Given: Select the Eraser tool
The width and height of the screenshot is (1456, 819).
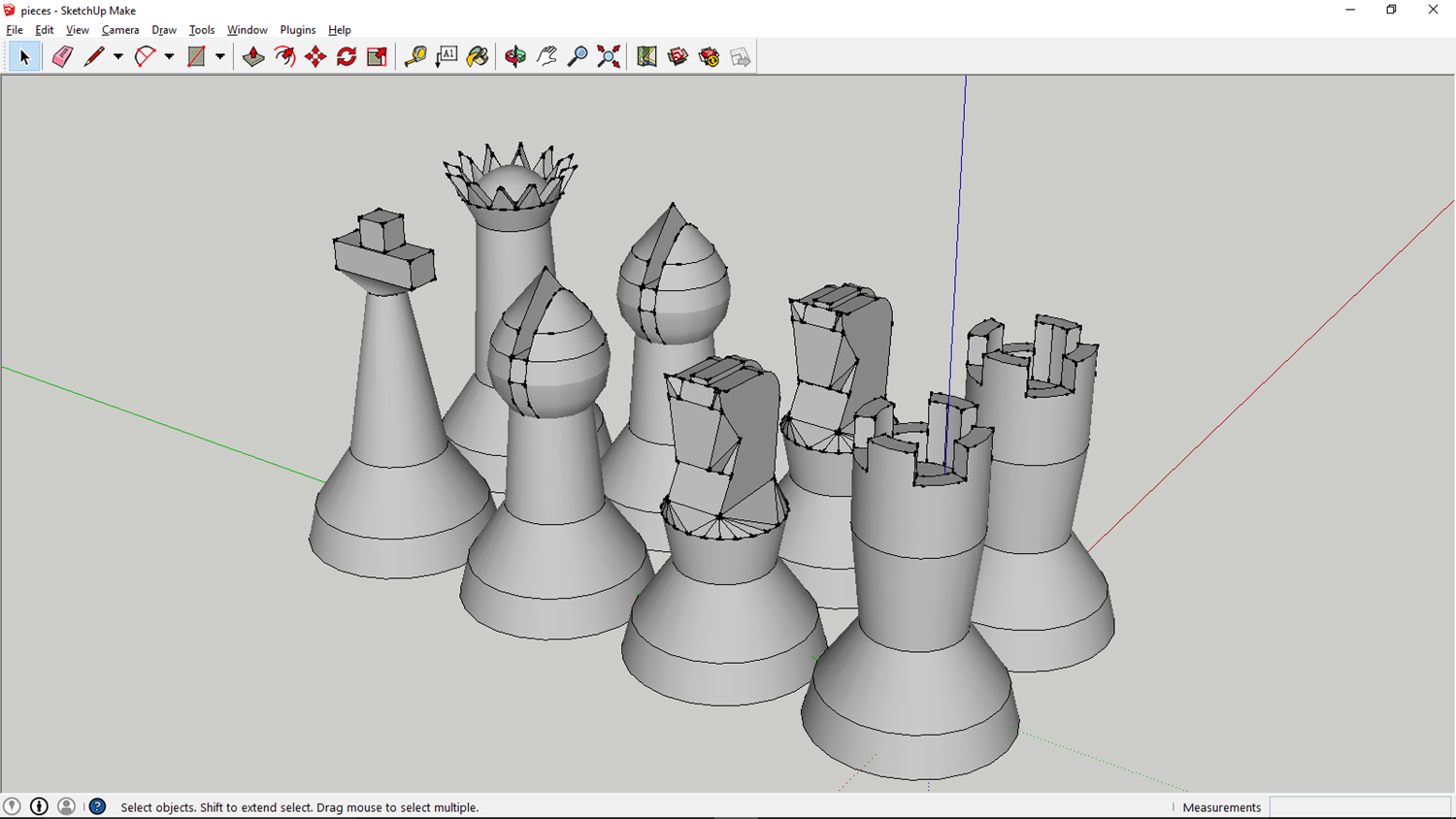Looking at the screenshot, I should 60,56.
